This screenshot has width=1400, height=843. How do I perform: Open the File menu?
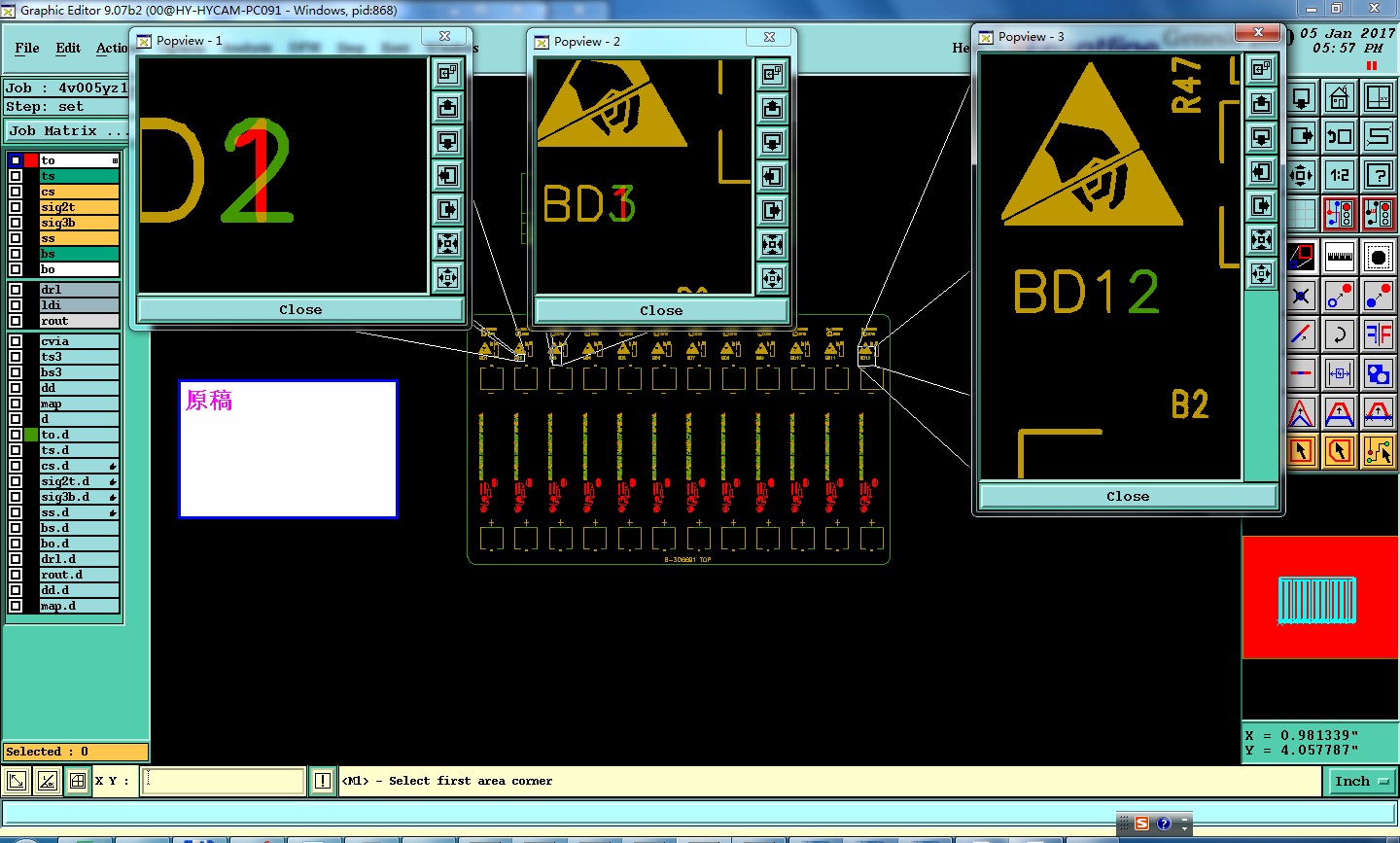click(27, 48)
